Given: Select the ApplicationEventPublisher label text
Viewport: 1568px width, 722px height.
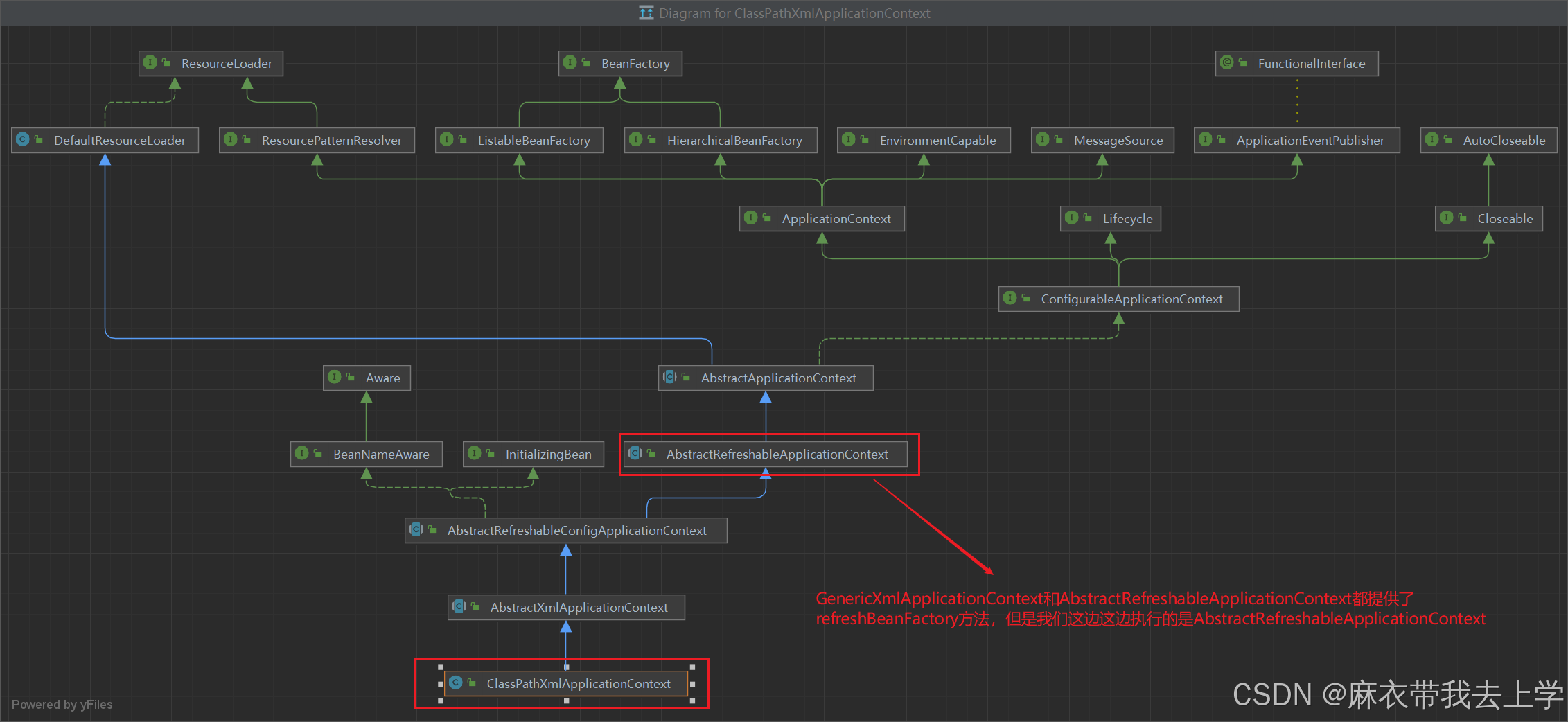Looking at the screenshot, I should click(1310, 141).
